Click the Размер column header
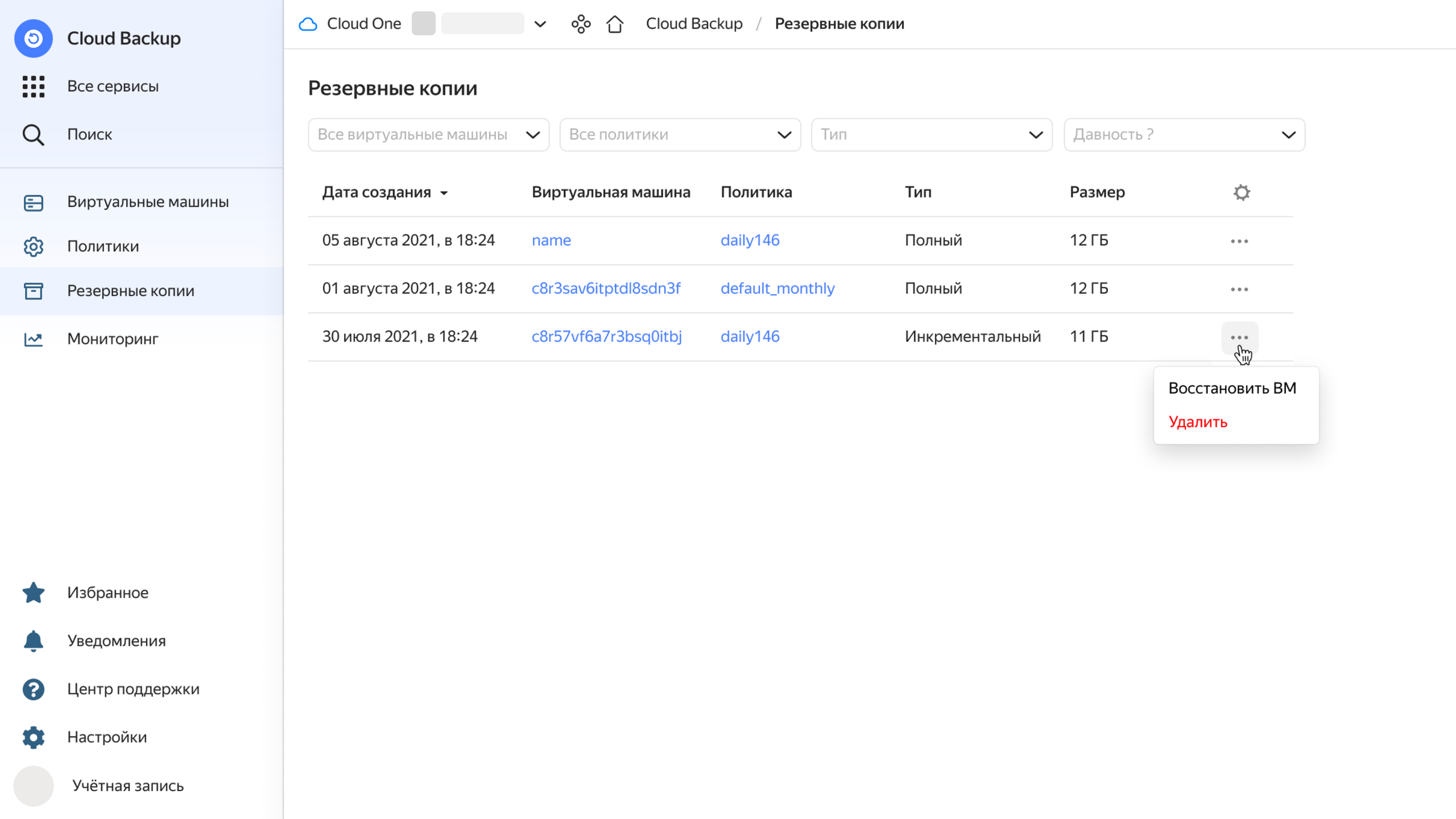 [x=1097, y=192]
